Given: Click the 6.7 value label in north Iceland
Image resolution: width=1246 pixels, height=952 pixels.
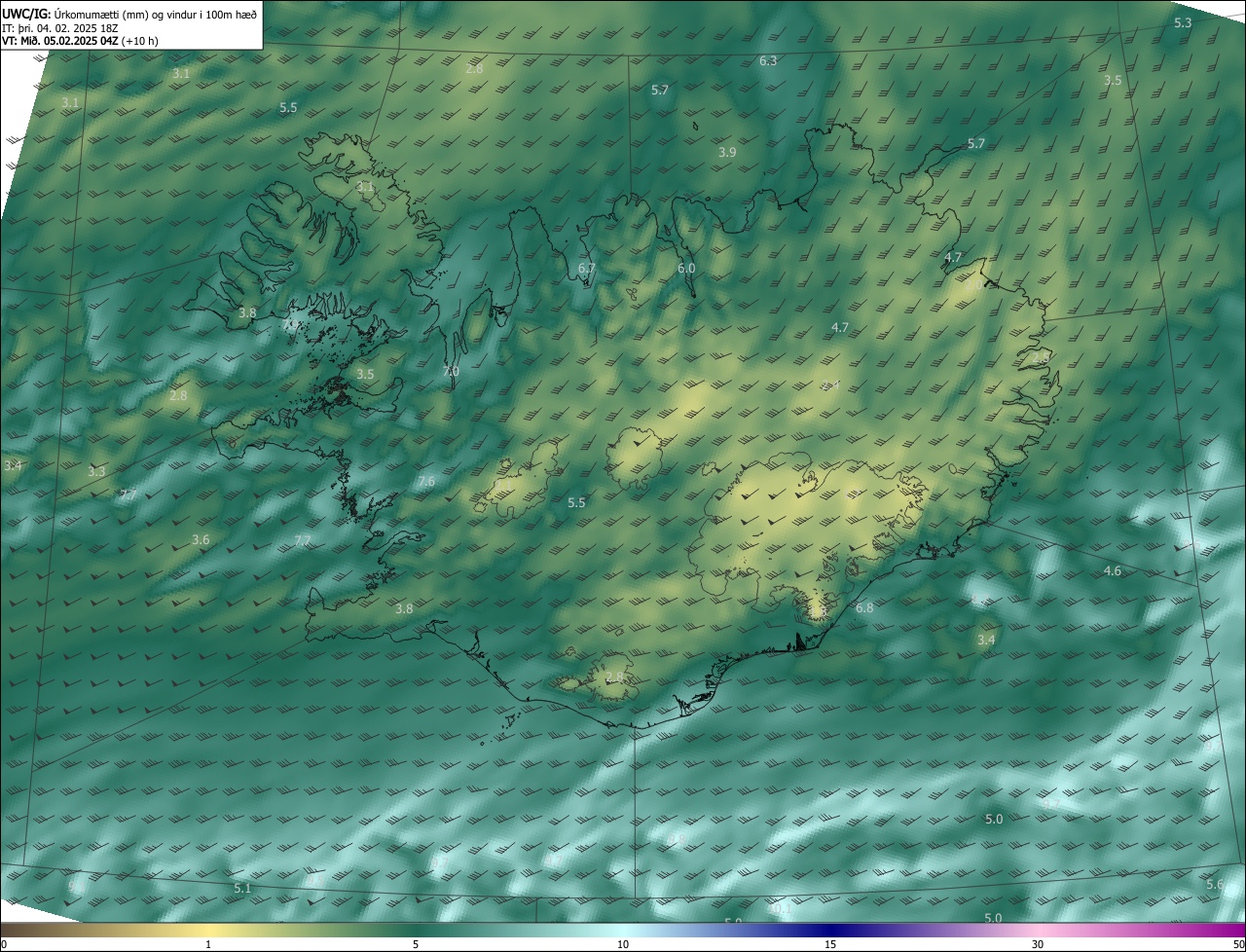Looking at the screenshot, I should click(x=586, y=268).
